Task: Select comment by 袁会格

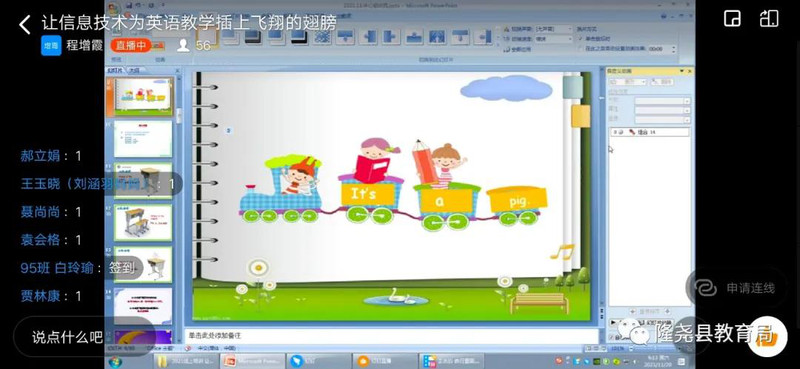Action: 51,240
